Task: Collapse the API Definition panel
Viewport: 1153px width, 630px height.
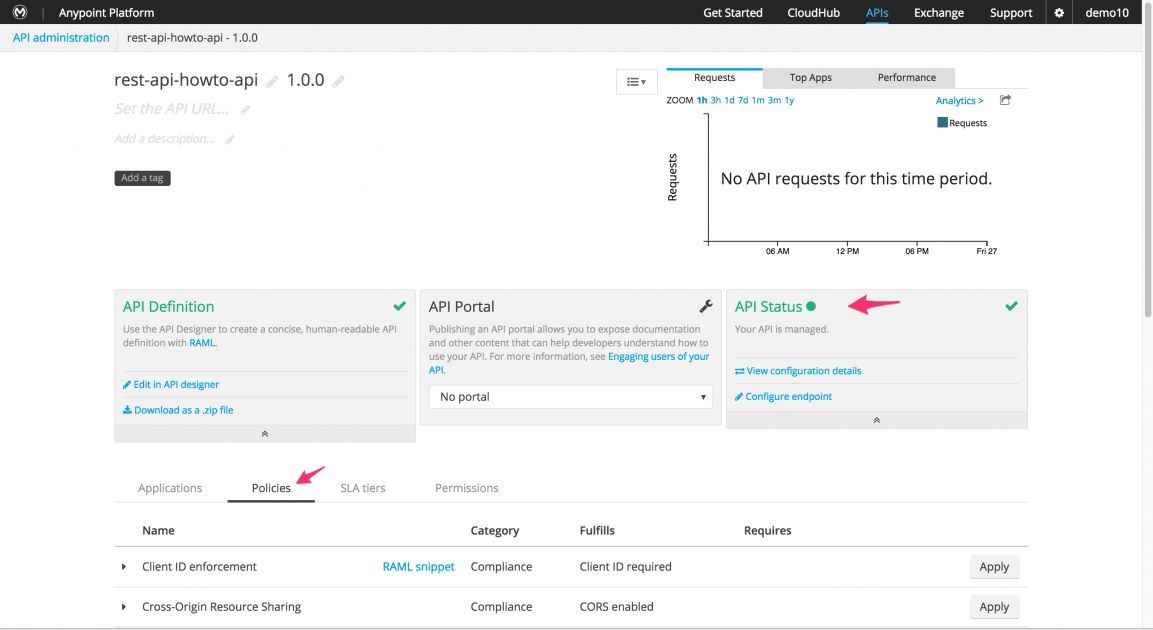Action: (264, 434)
